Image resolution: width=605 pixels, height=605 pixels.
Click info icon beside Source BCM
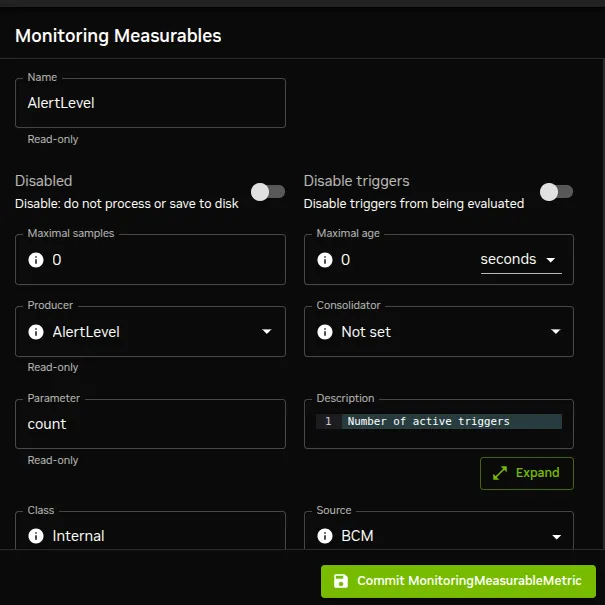(324, 536)
